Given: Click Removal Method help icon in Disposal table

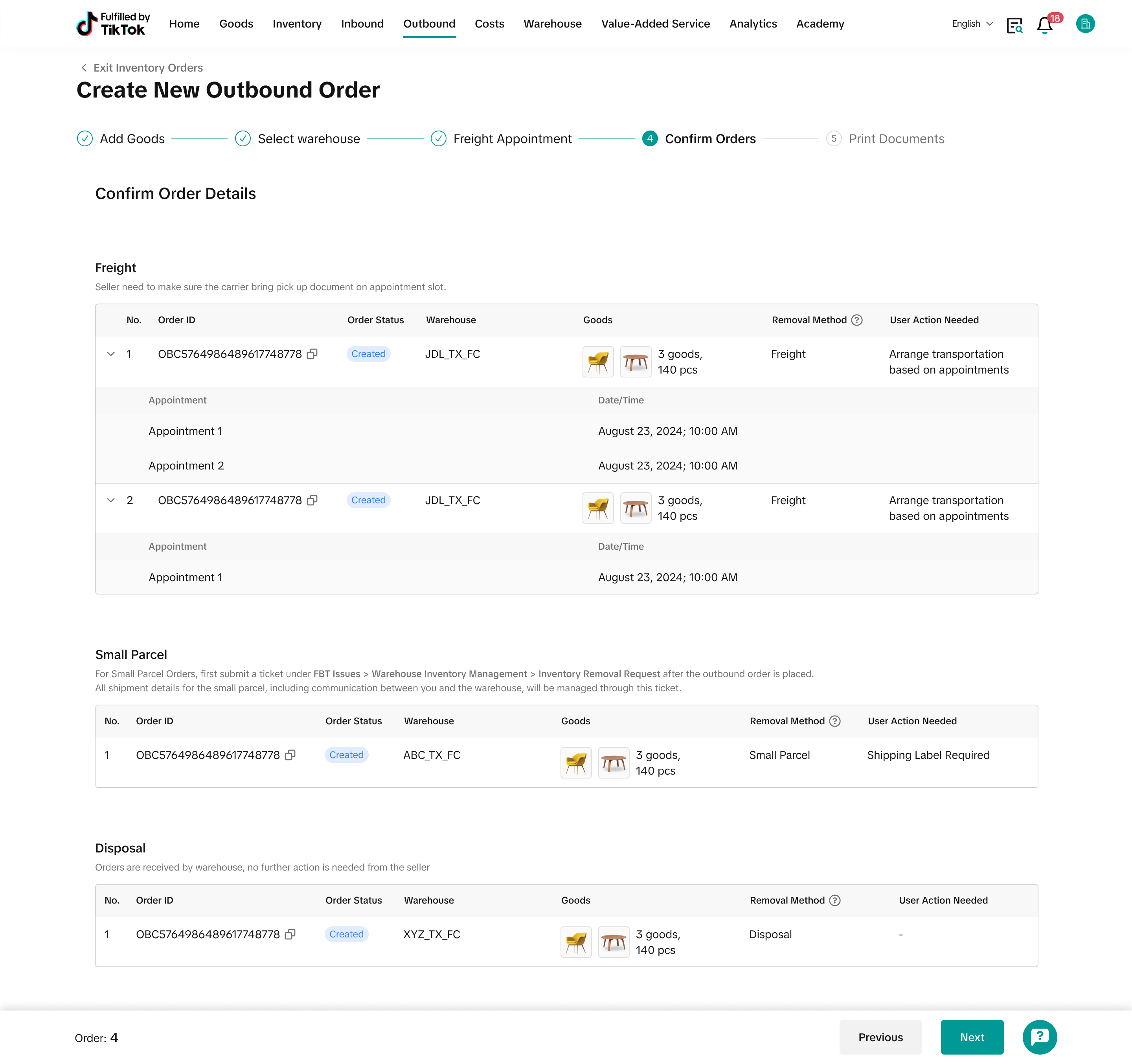Looking at the screenshot, I should tap(835, 900).
